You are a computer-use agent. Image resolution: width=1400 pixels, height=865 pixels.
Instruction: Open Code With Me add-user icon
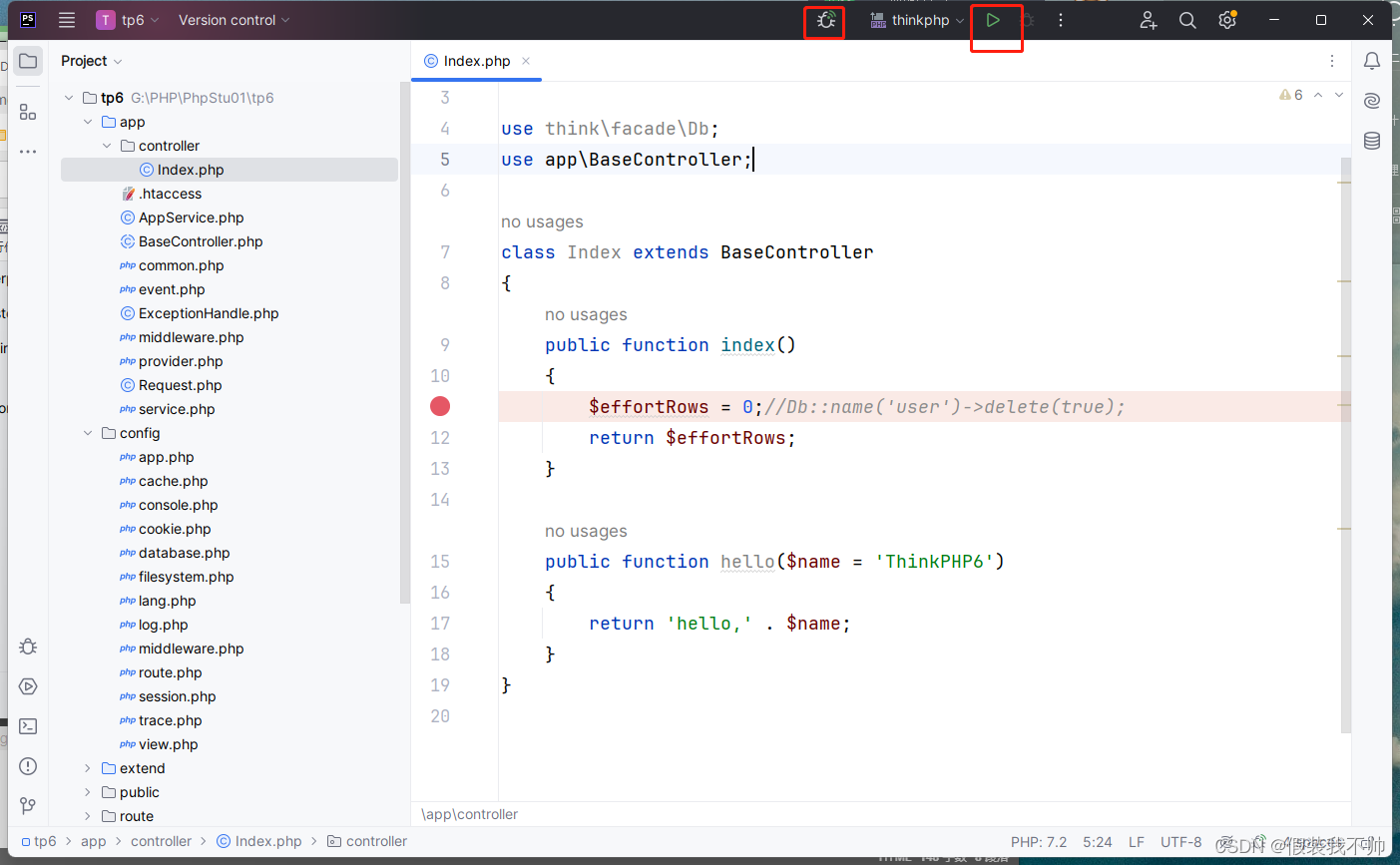(1149, 20)
